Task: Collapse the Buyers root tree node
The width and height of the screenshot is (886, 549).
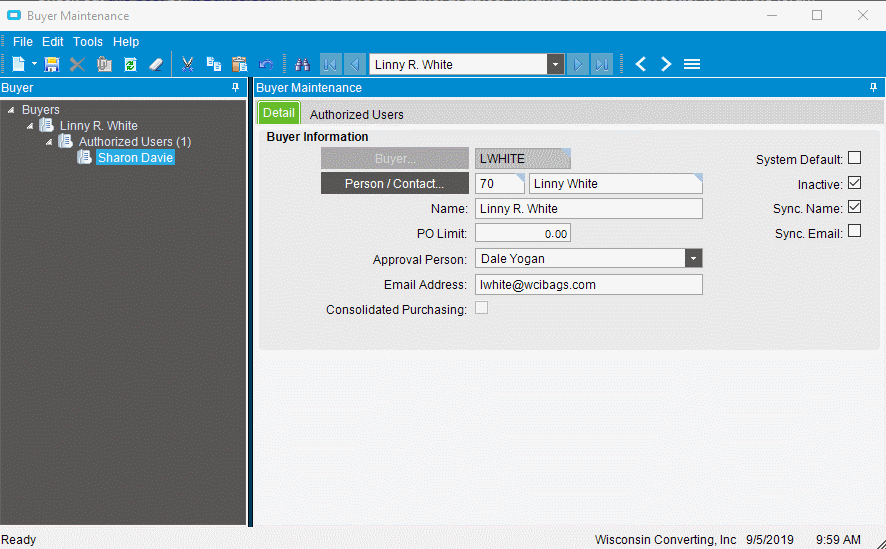Action: 11,110
